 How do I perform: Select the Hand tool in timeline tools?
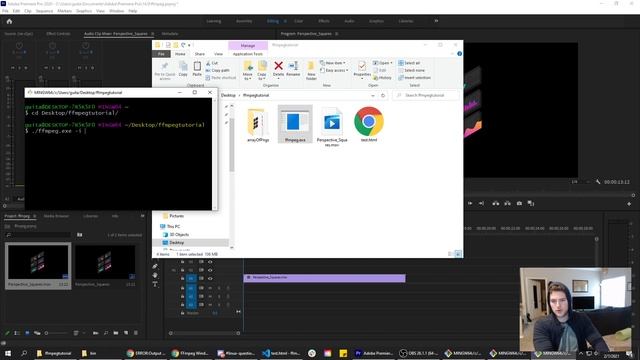[x=155, y=275]
